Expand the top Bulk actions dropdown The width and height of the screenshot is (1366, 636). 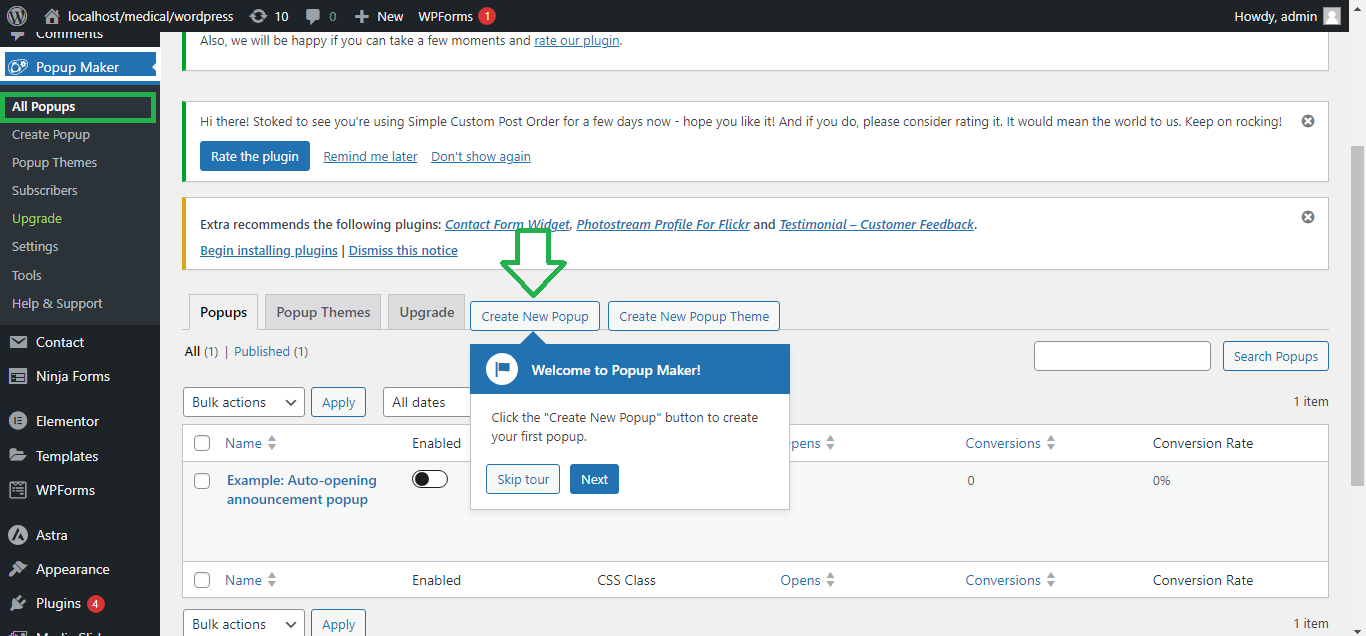coord(244,402)
